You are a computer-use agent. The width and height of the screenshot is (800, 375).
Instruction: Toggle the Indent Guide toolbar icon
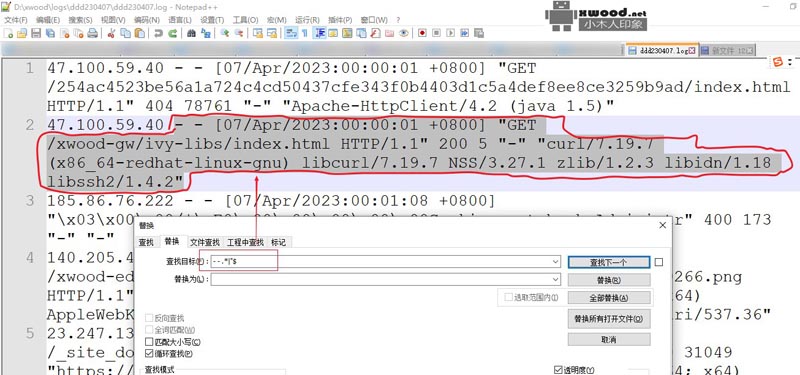click(320, 33)
